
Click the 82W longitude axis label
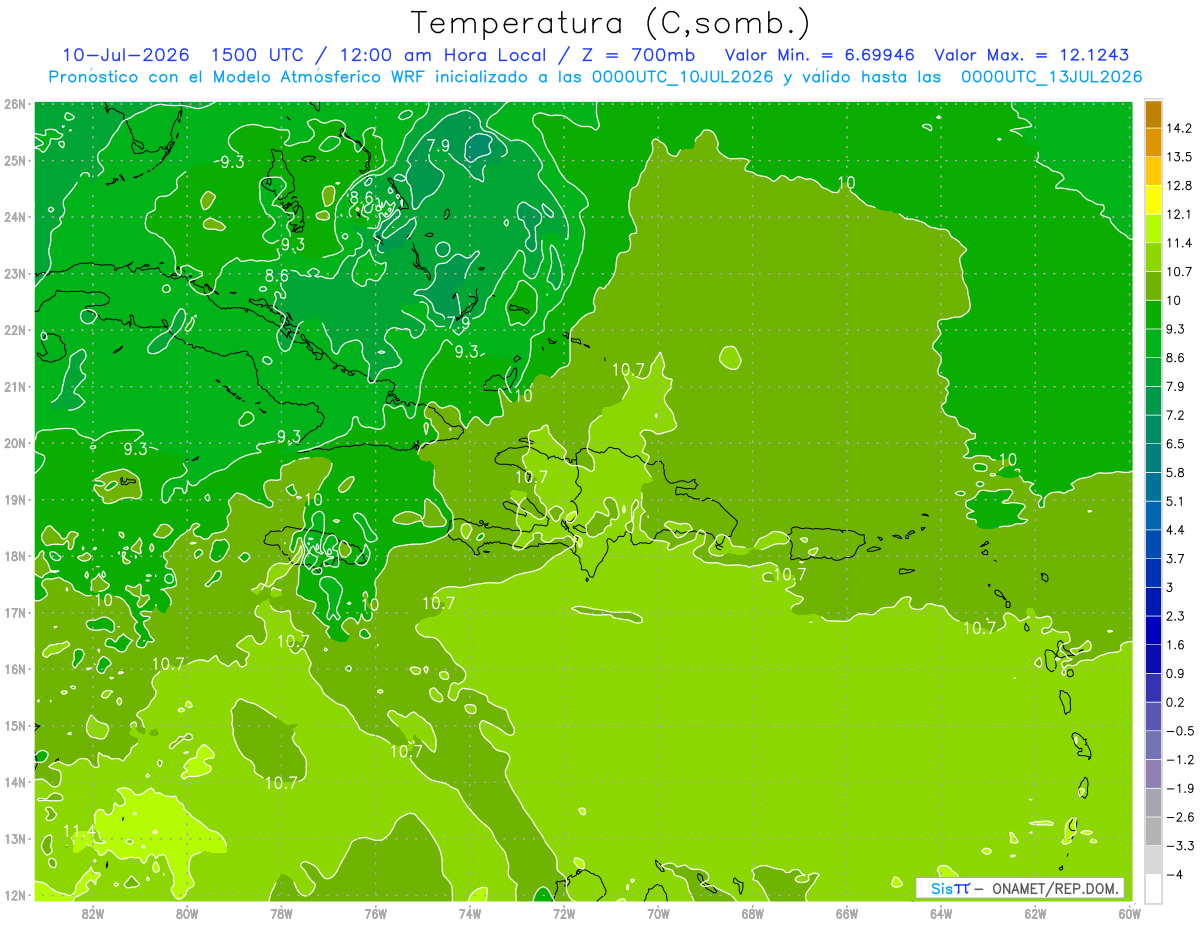pos(93,913)
